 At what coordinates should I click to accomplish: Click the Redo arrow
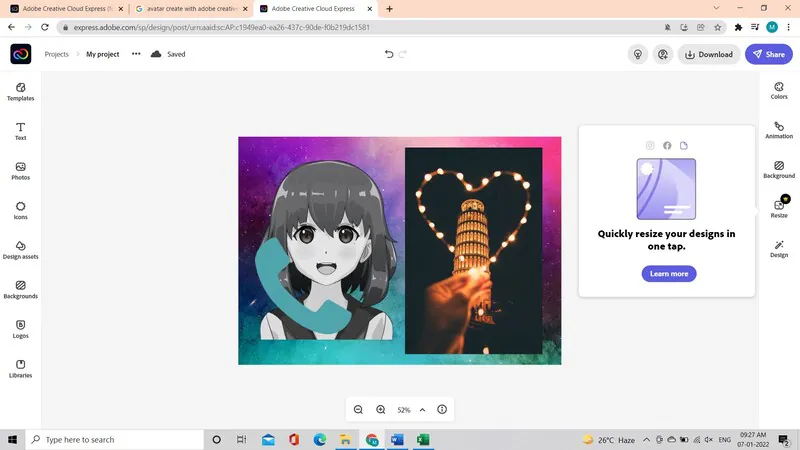tap(403, 54)
